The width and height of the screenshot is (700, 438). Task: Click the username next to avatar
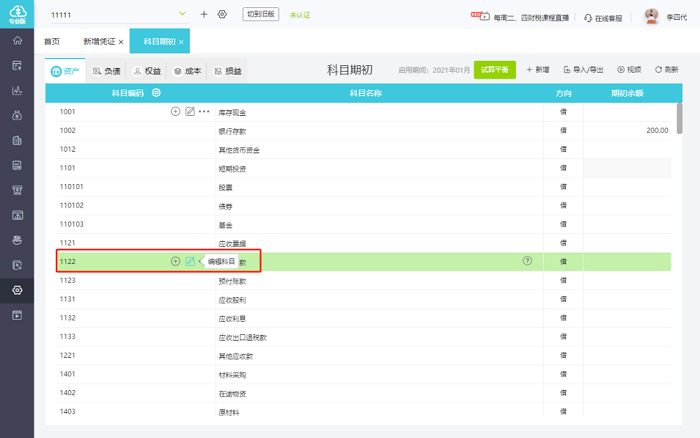(677, 17)
